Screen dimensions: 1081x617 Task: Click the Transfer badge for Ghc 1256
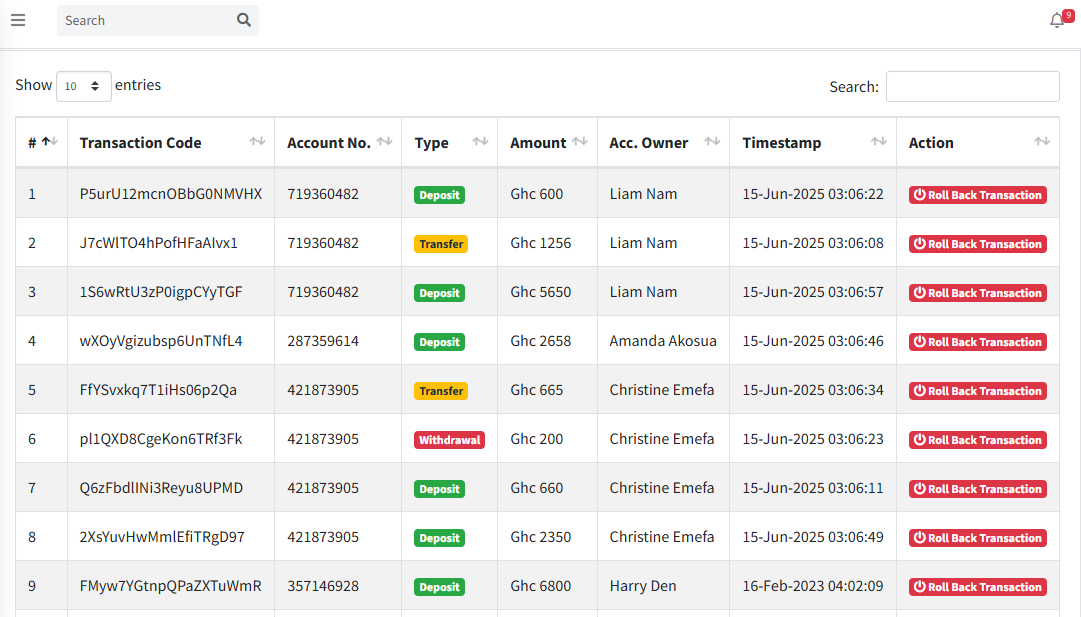click(x=441, y=244)
